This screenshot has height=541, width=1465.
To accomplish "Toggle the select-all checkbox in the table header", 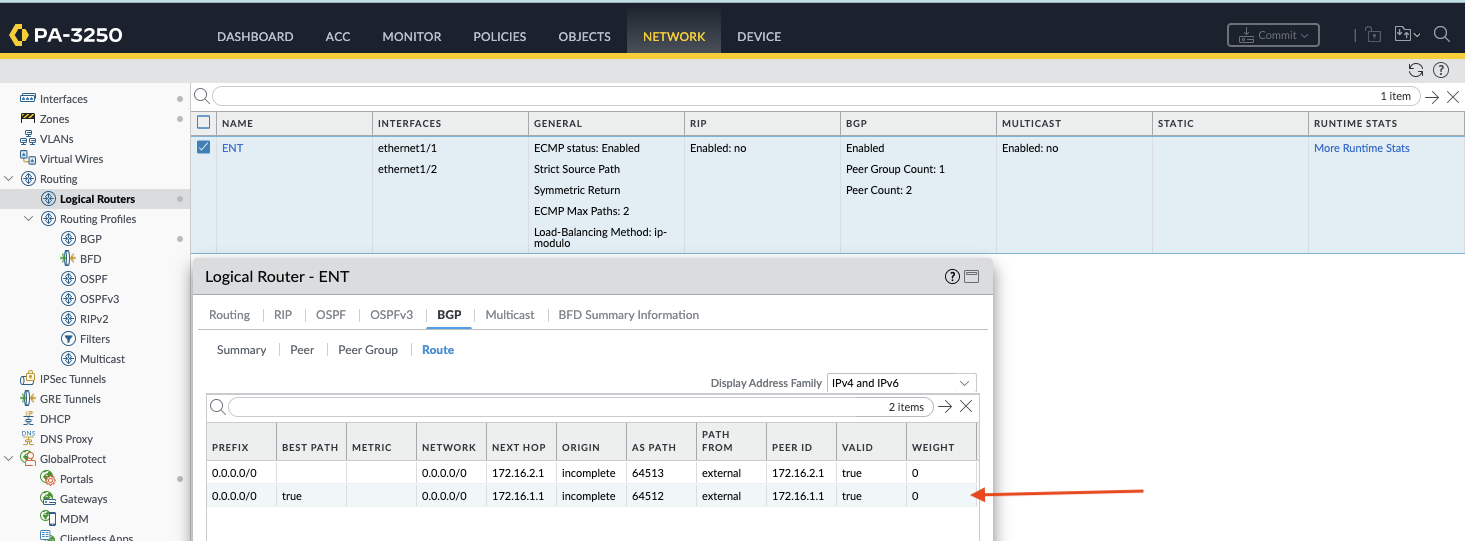I will pyautogui.click(x=204, y=123).
